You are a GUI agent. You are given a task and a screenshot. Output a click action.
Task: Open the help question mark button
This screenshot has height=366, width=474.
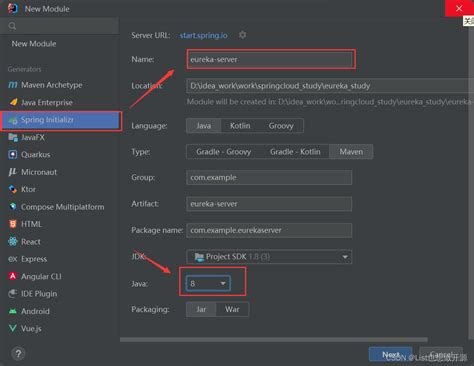point(18,353)
